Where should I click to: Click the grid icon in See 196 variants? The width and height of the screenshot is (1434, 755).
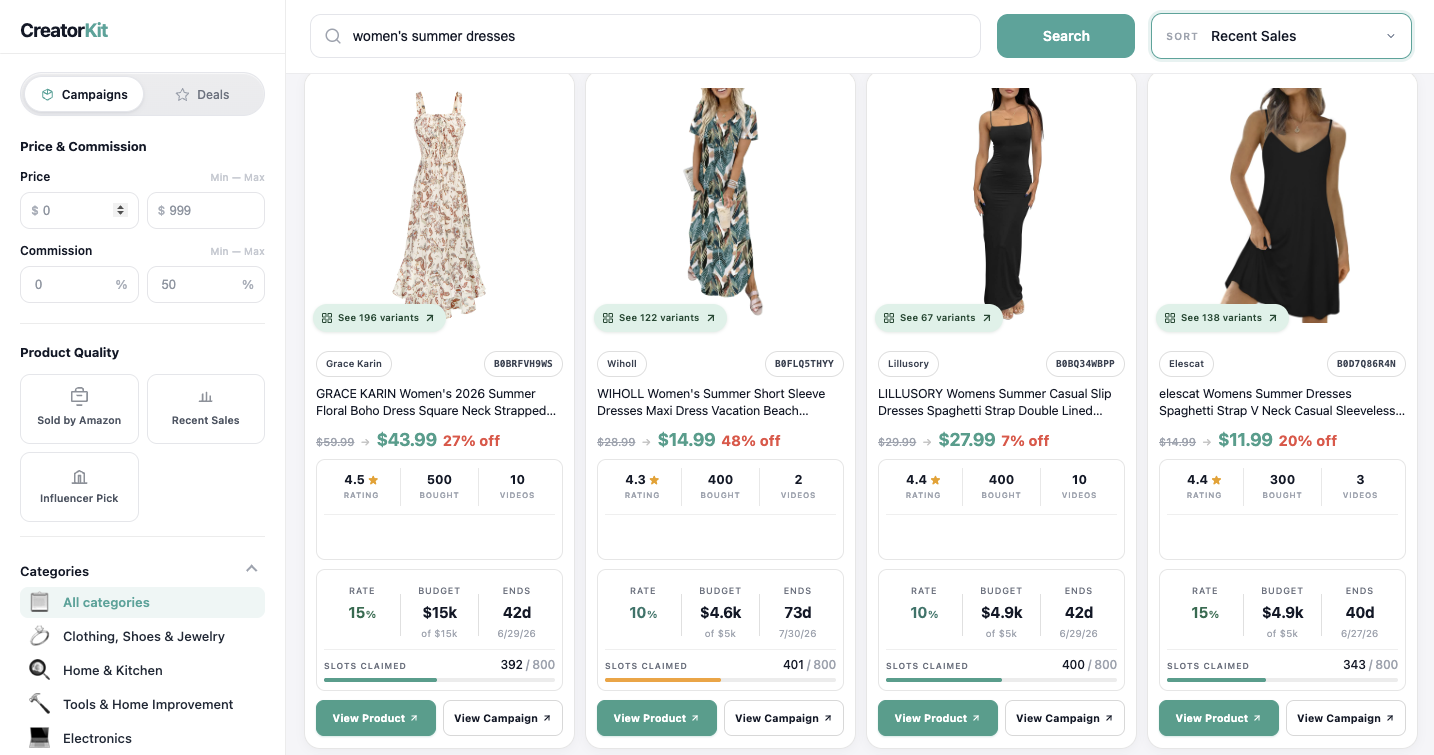click(327, 318)
